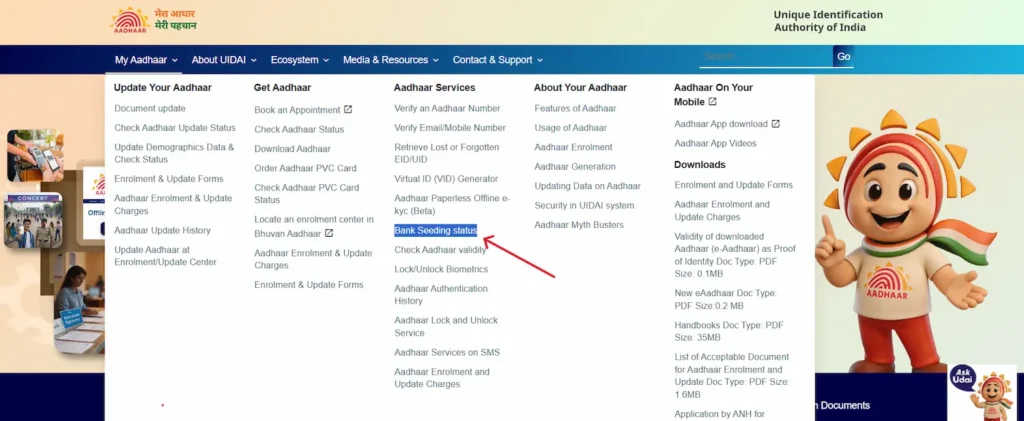The image size is (1024, 421).
Task: Open Enrolment and Update Forms in Downloads
Action: point(733,185)
